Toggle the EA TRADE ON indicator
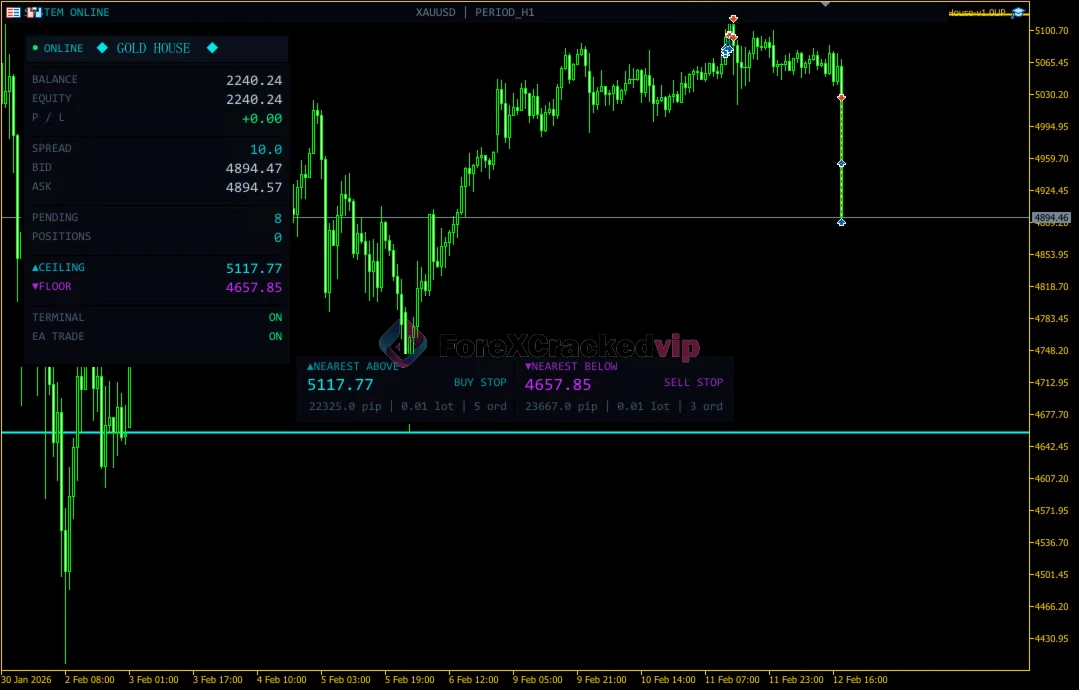Screen dimensions: 1079x690 click(x=275, y=336)
